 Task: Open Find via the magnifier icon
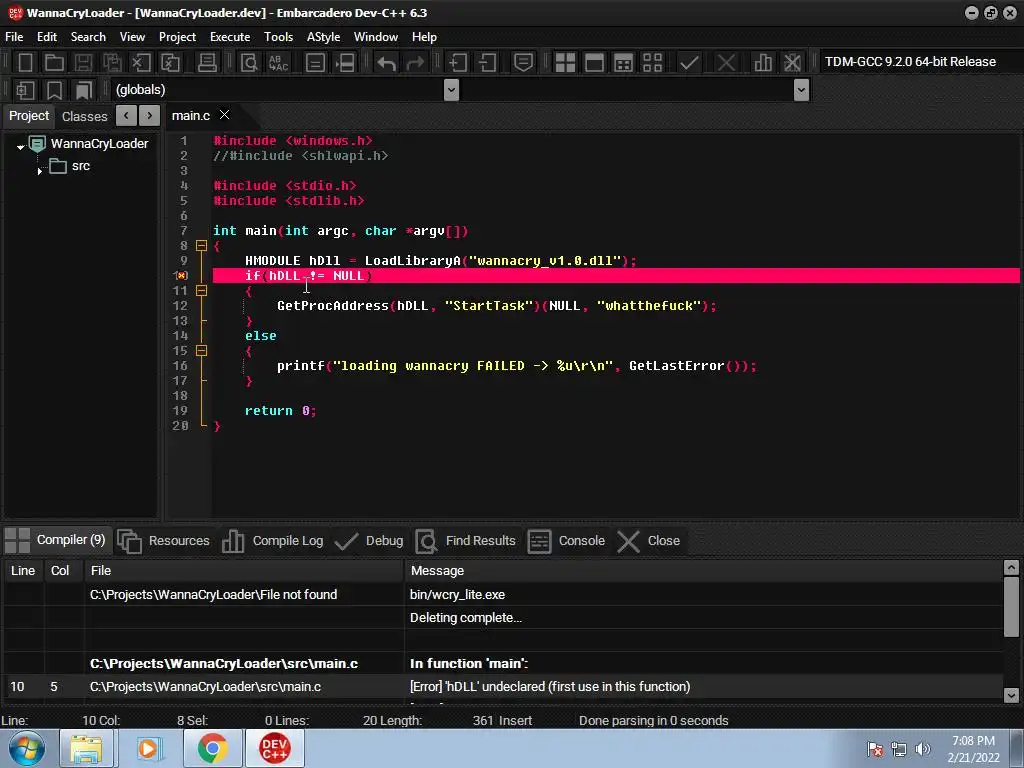tap(249, 63)
